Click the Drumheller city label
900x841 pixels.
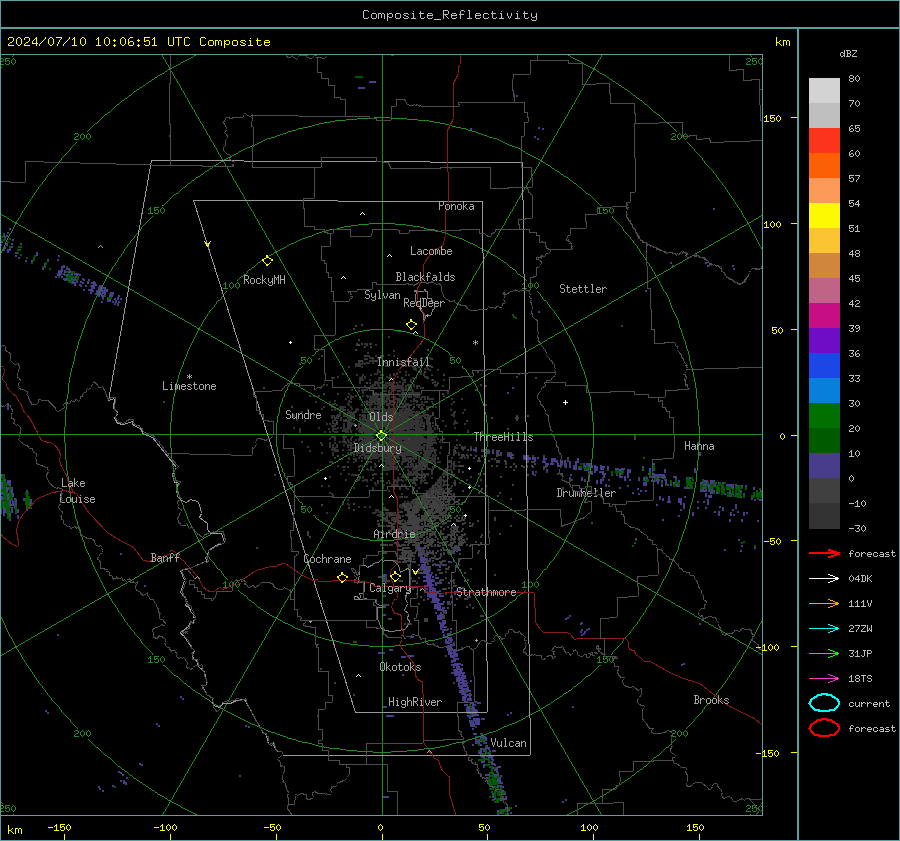[x=586, y=493]
